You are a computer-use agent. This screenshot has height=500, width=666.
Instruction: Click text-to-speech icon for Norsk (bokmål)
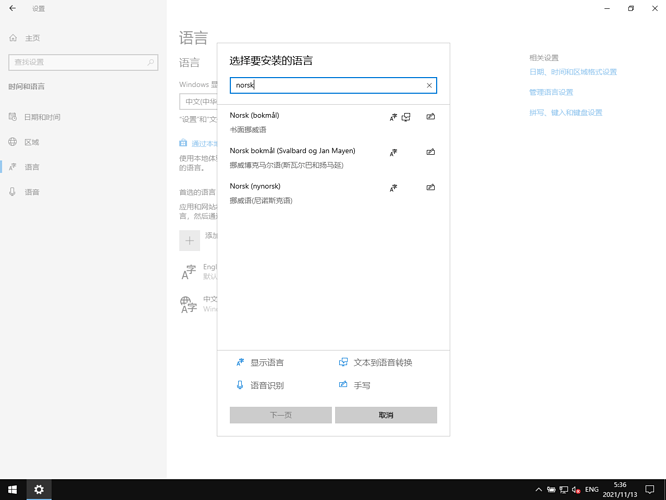click(x=406, y=117)
